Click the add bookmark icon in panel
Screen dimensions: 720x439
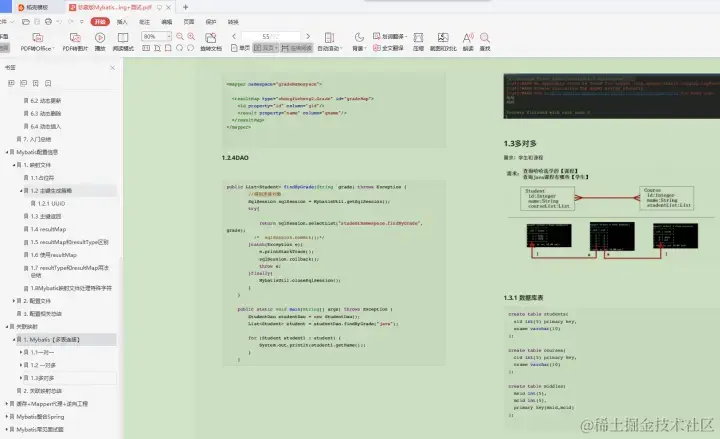tap(36, 83)
